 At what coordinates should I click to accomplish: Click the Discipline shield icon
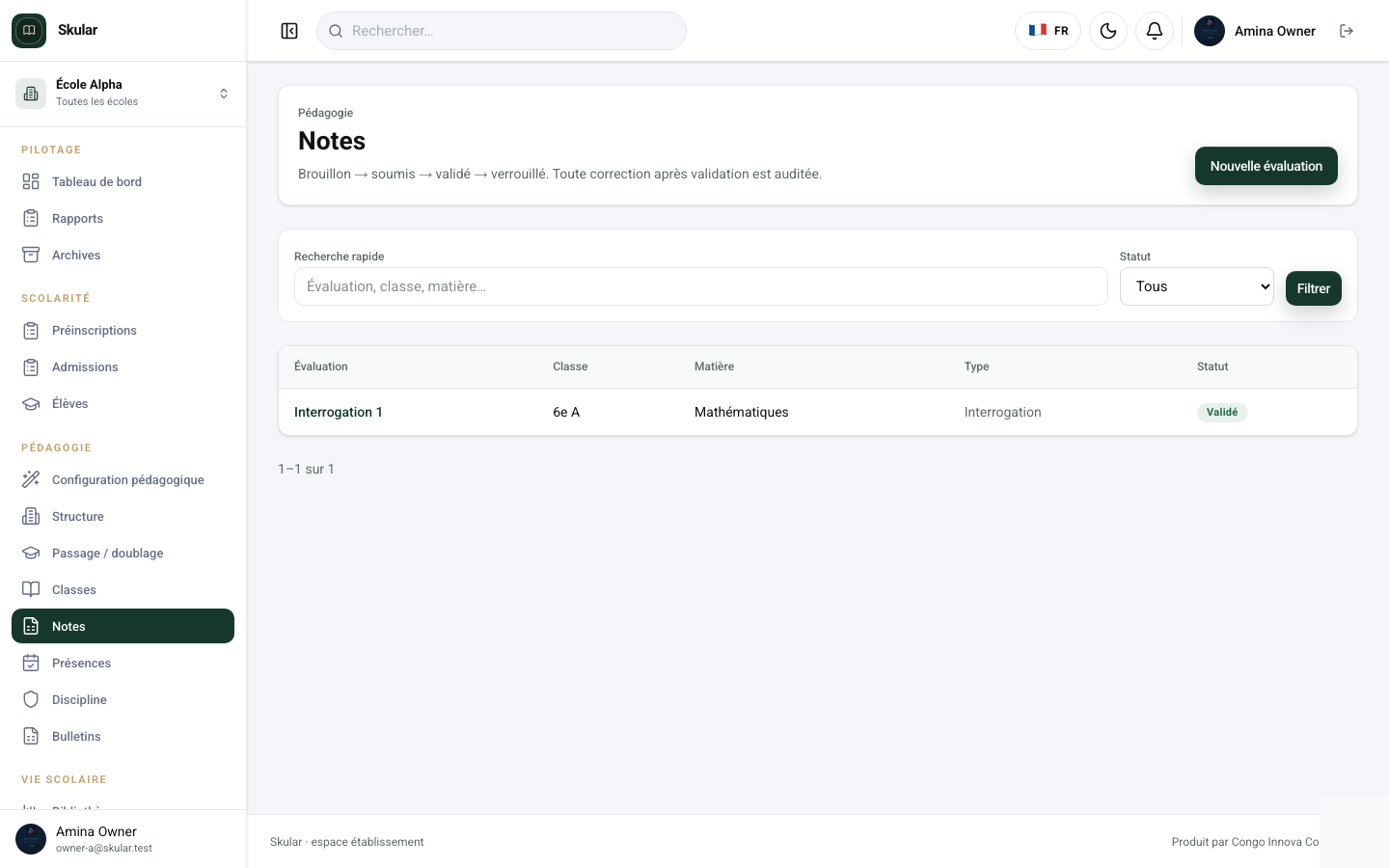tap(31, 699)
